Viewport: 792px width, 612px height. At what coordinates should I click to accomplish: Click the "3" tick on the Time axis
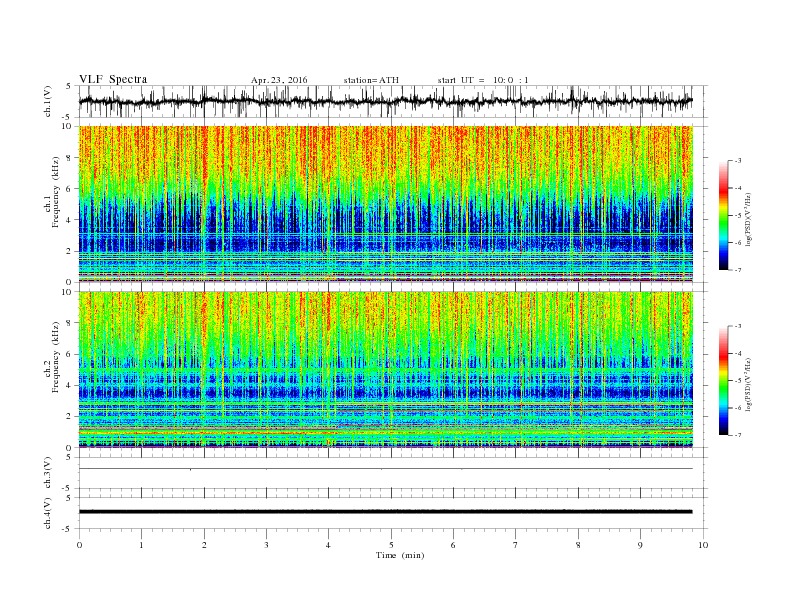[x=266, y=545]
